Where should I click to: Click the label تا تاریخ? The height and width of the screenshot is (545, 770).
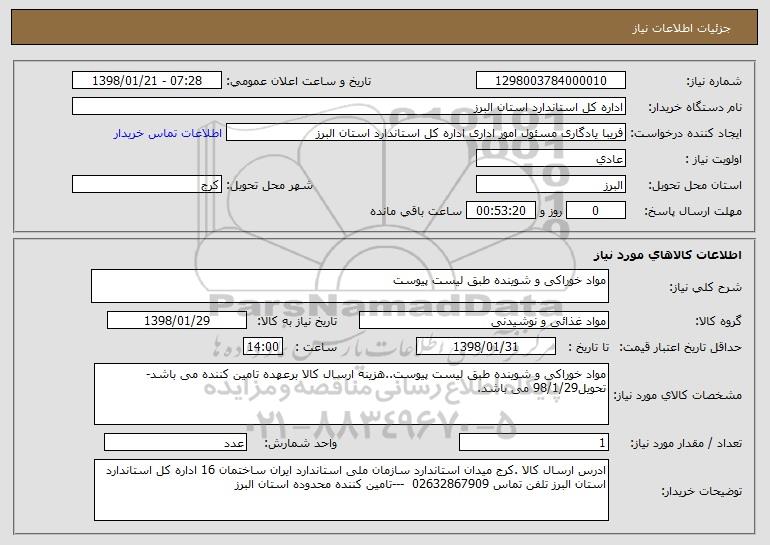point(588,348)
